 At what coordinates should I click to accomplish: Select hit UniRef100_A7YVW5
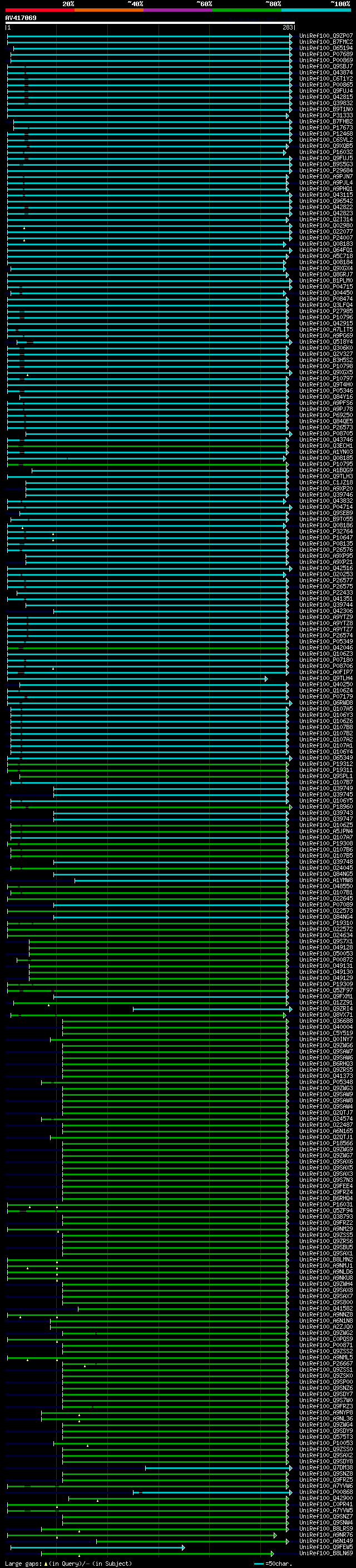pyautogui.click(x=326, y=1510)
